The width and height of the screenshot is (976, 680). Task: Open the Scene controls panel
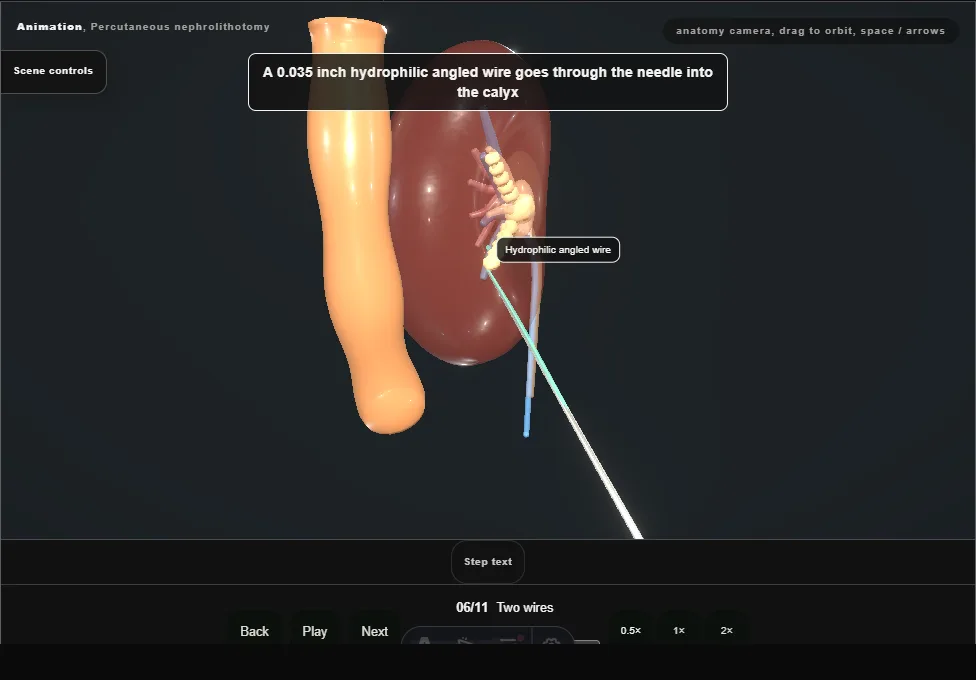click(x=54, y=71)
